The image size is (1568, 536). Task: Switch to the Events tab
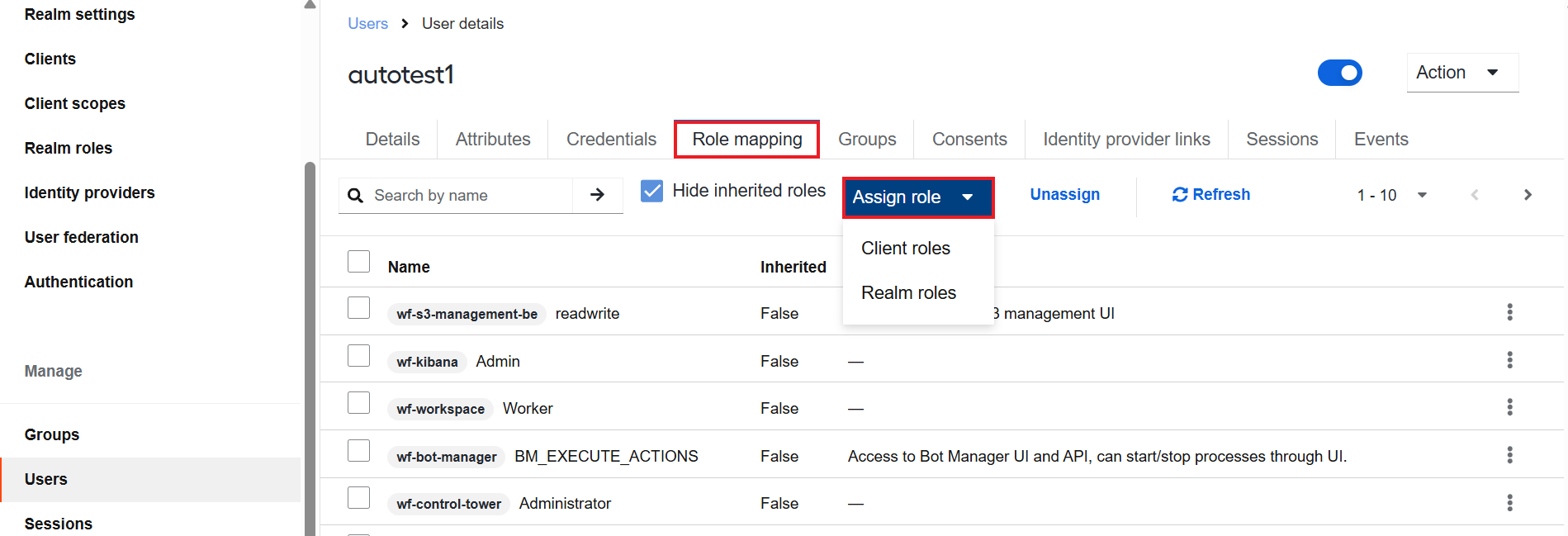[x=1381, y=140]
